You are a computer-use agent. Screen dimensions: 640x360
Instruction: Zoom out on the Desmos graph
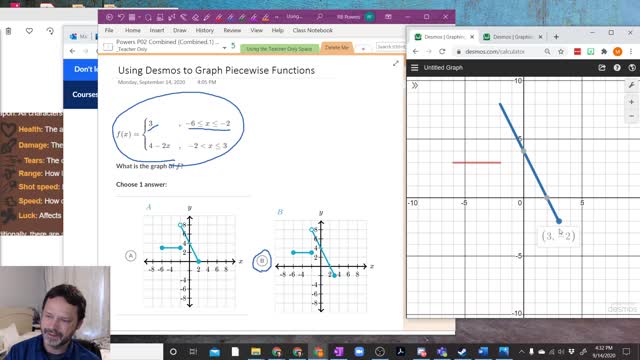pyautogui.click(x=631, y=116)
